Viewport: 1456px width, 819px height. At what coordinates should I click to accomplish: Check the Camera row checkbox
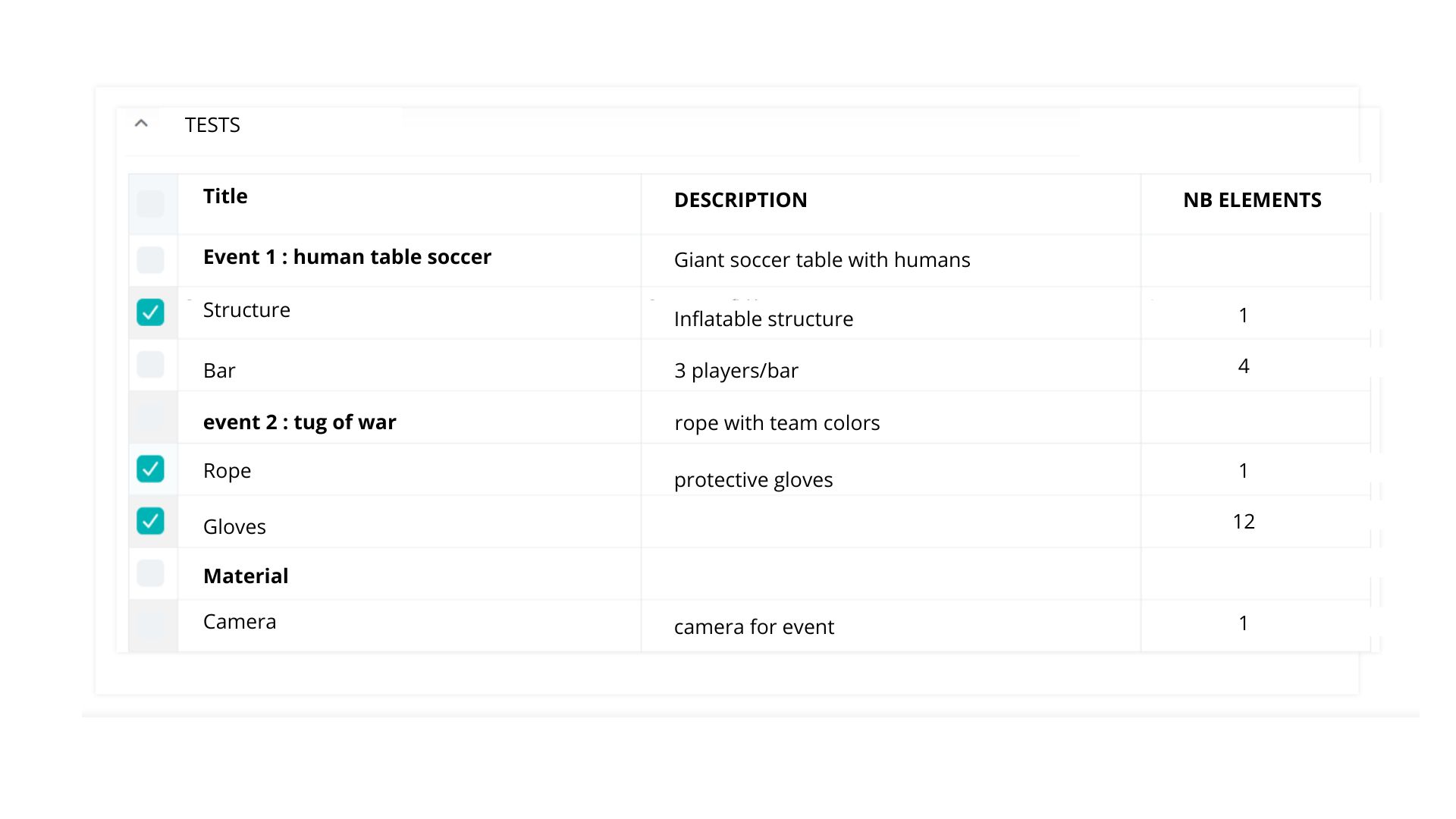pos(150,625)
